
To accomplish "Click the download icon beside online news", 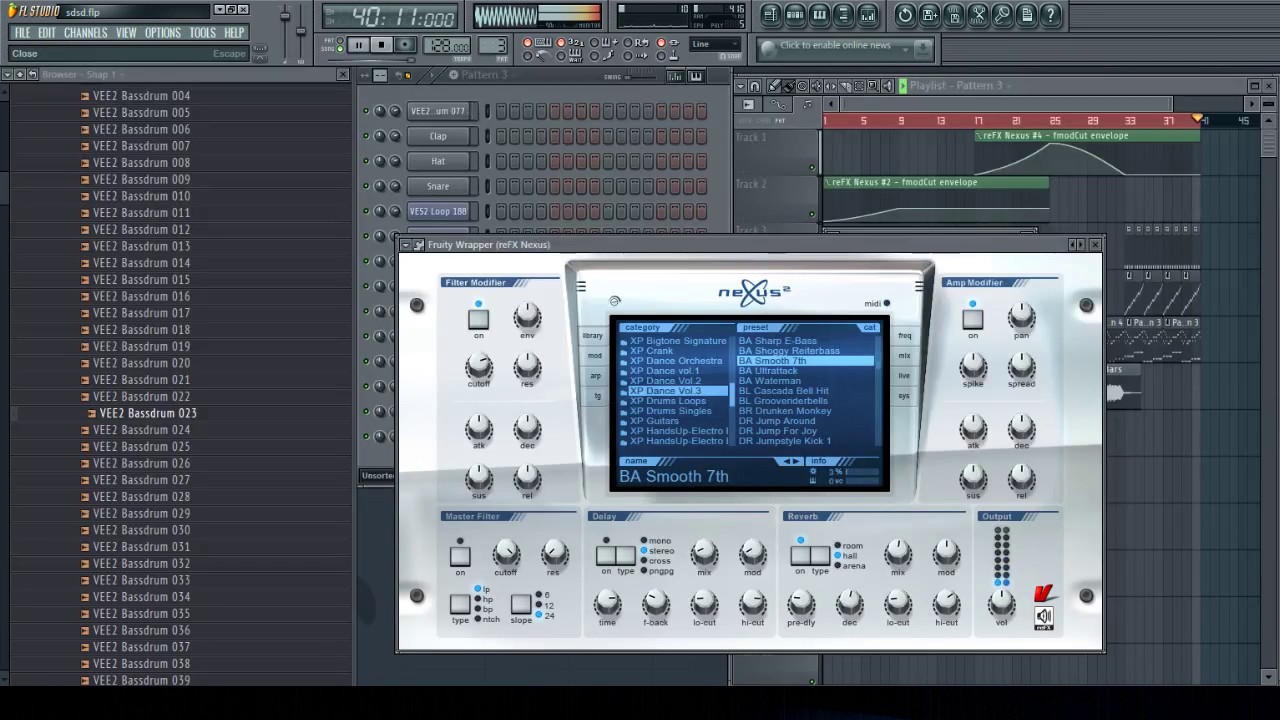I will 923,48.
